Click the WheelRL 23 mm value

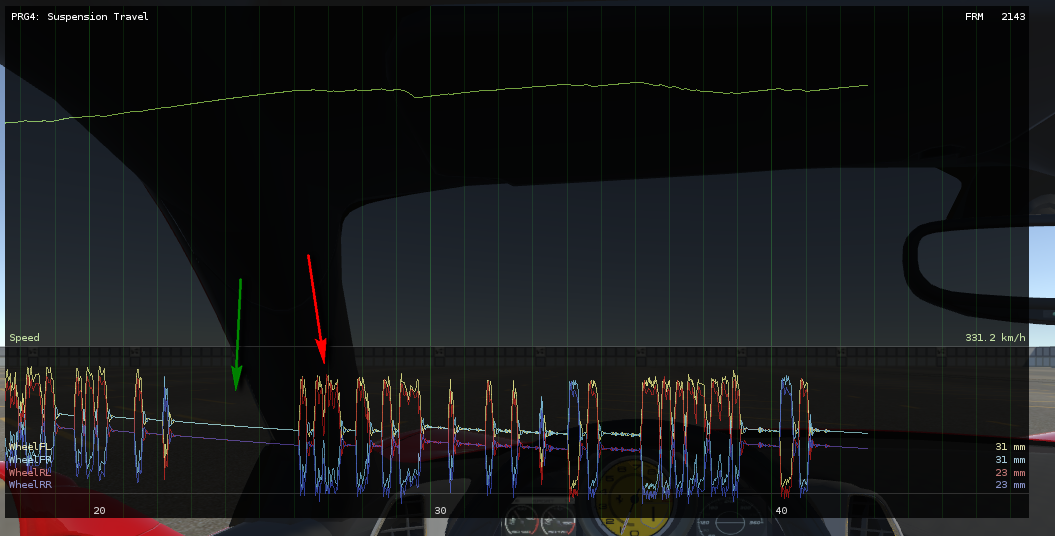(x=1010, y=472)
